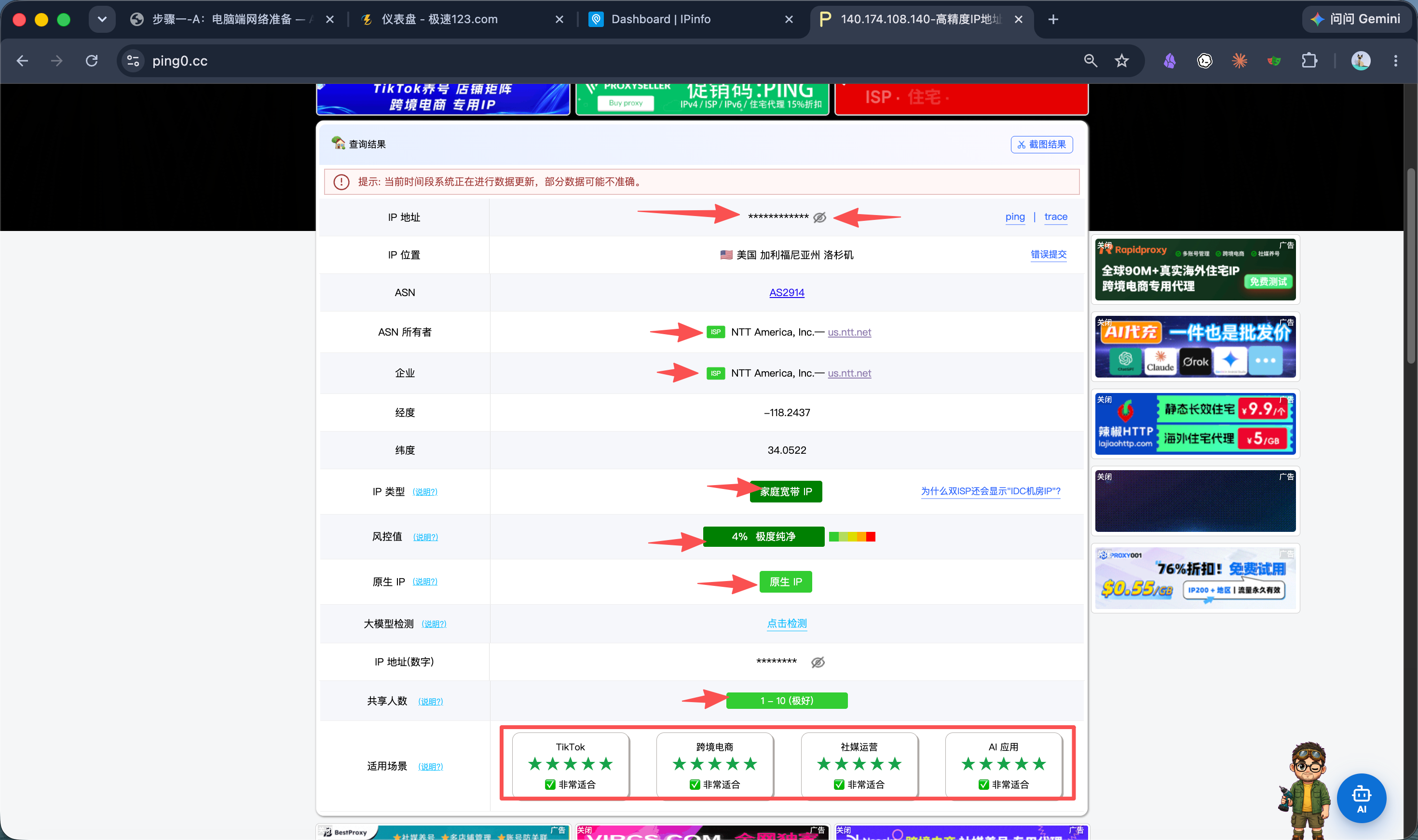Close the Dashboard IPinfo tab
Screen dimensions: 1418x840
coord(789,19)
